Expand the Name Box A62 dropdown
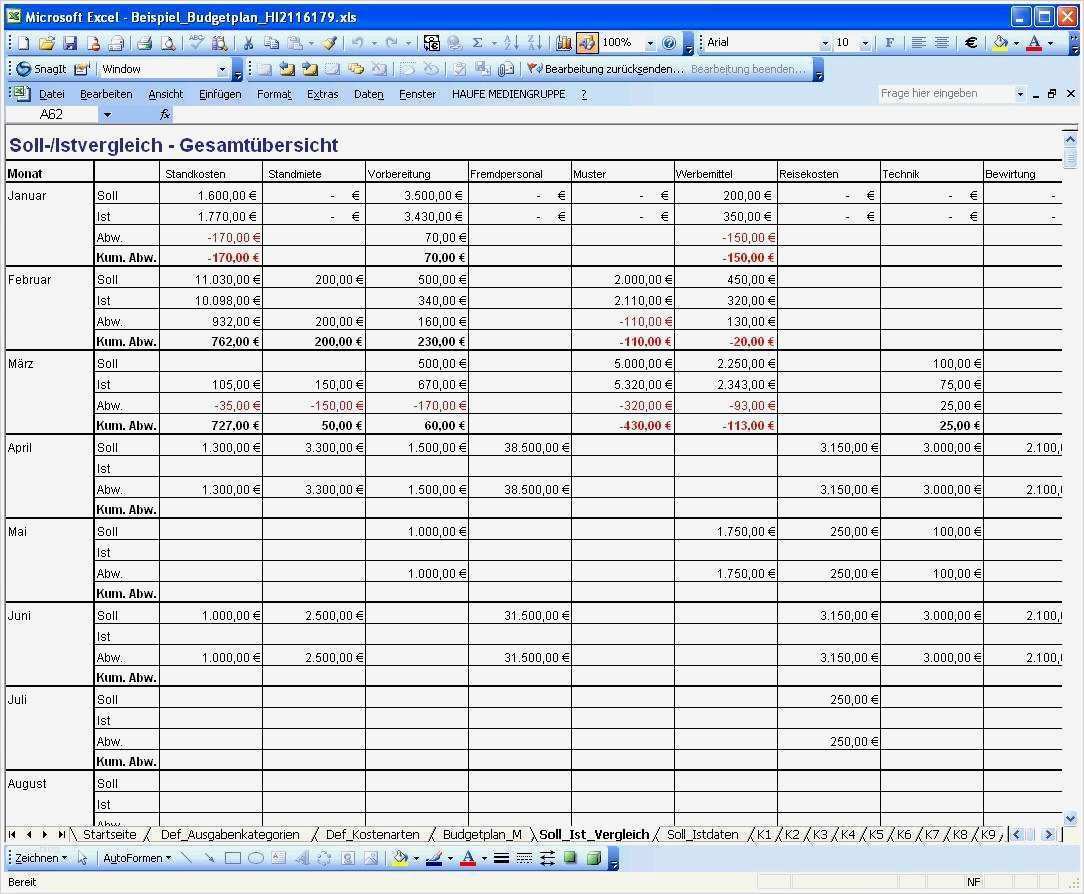Image resolution: width=1084 pixels, height=894 pixels. [x=107, y=115]
